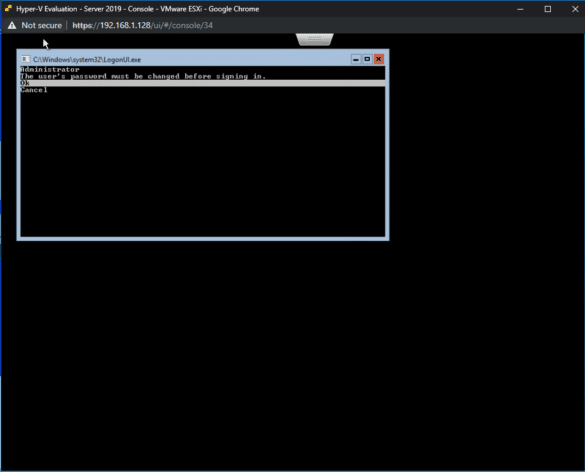
Task: Click the Administrator user name line
Action: (x=50, y=69)
